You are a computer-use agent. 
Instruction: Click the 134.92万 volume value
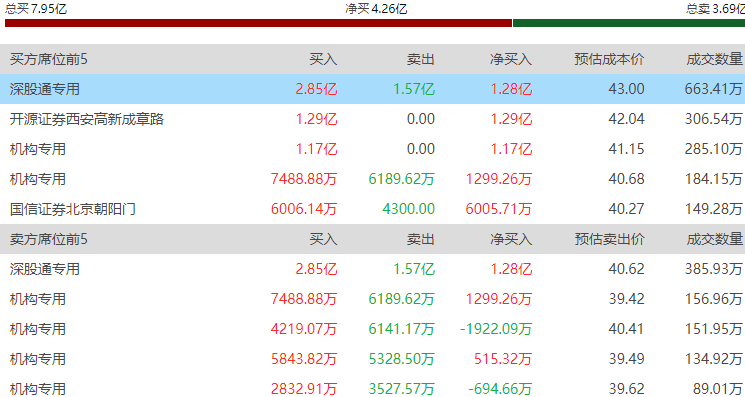714,359
